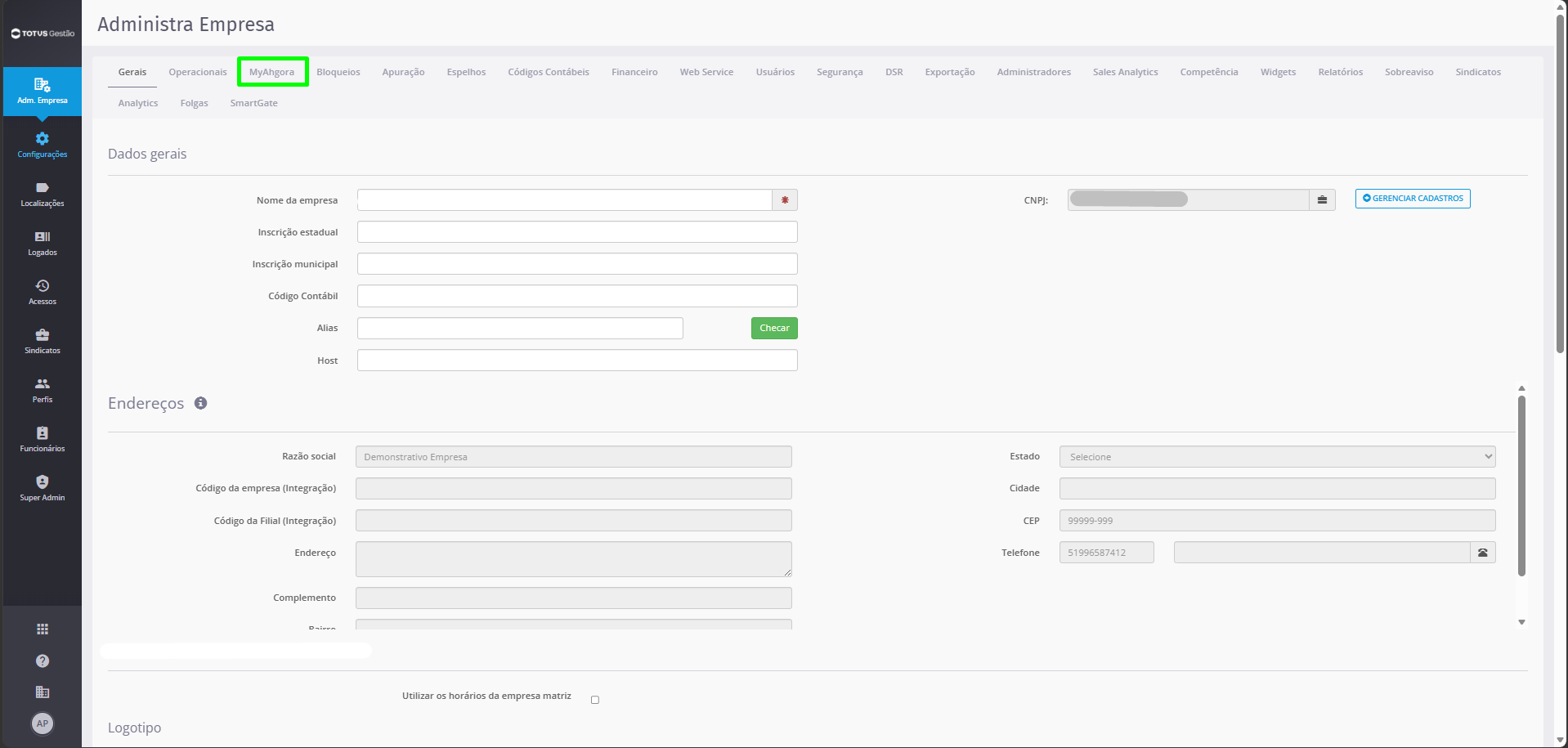Click the Complemento field

574,598
